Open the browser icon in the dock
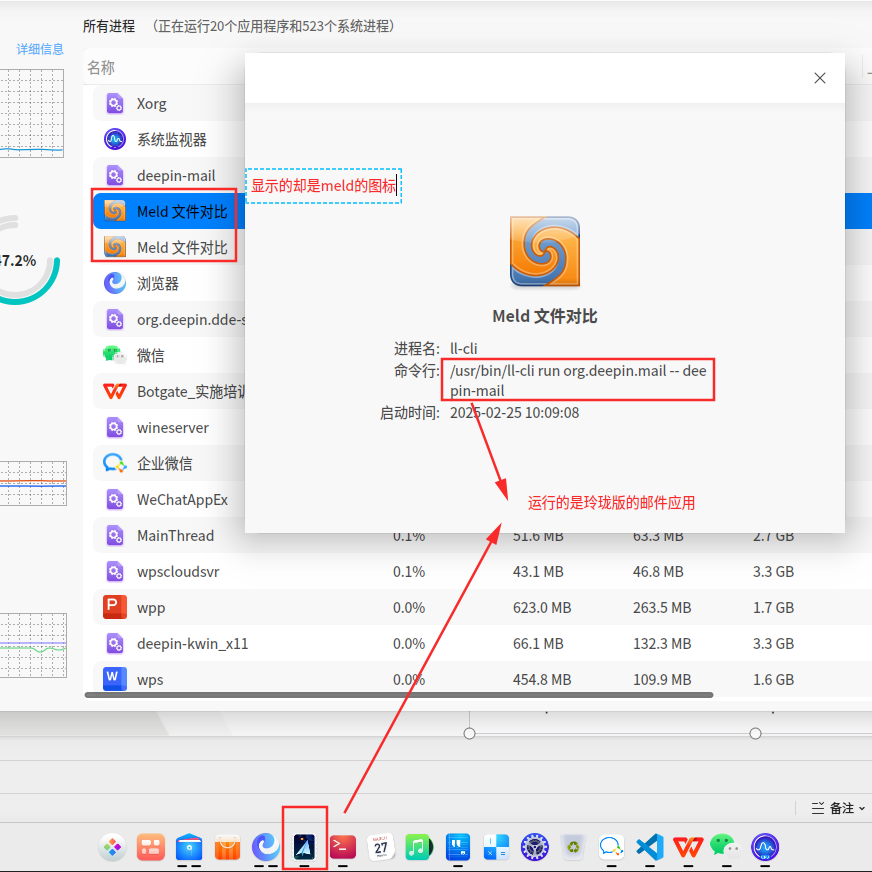Viewport: 872px width, 872px height. point(266,847)
